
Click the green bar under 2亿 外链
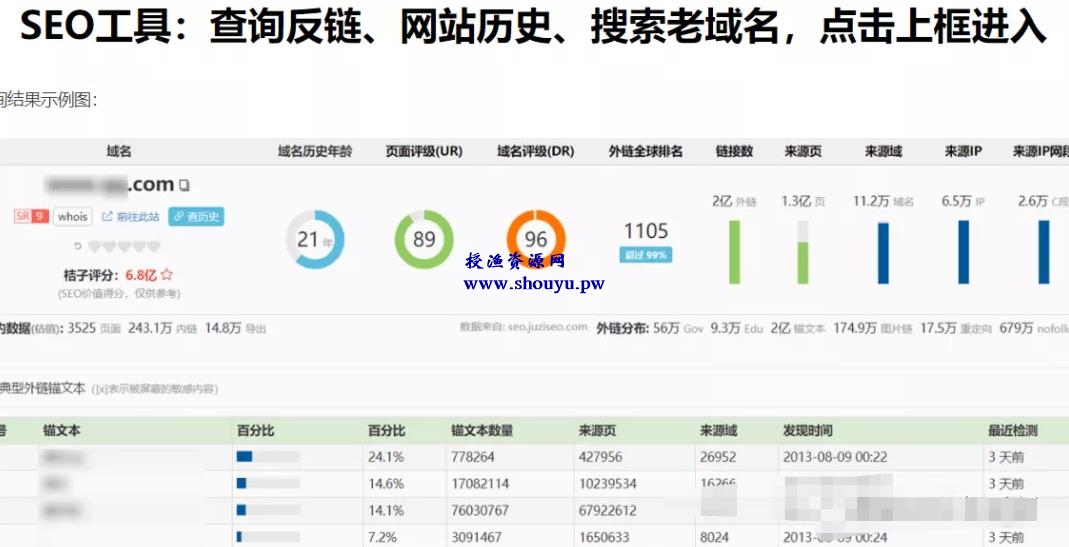[734, 252]
